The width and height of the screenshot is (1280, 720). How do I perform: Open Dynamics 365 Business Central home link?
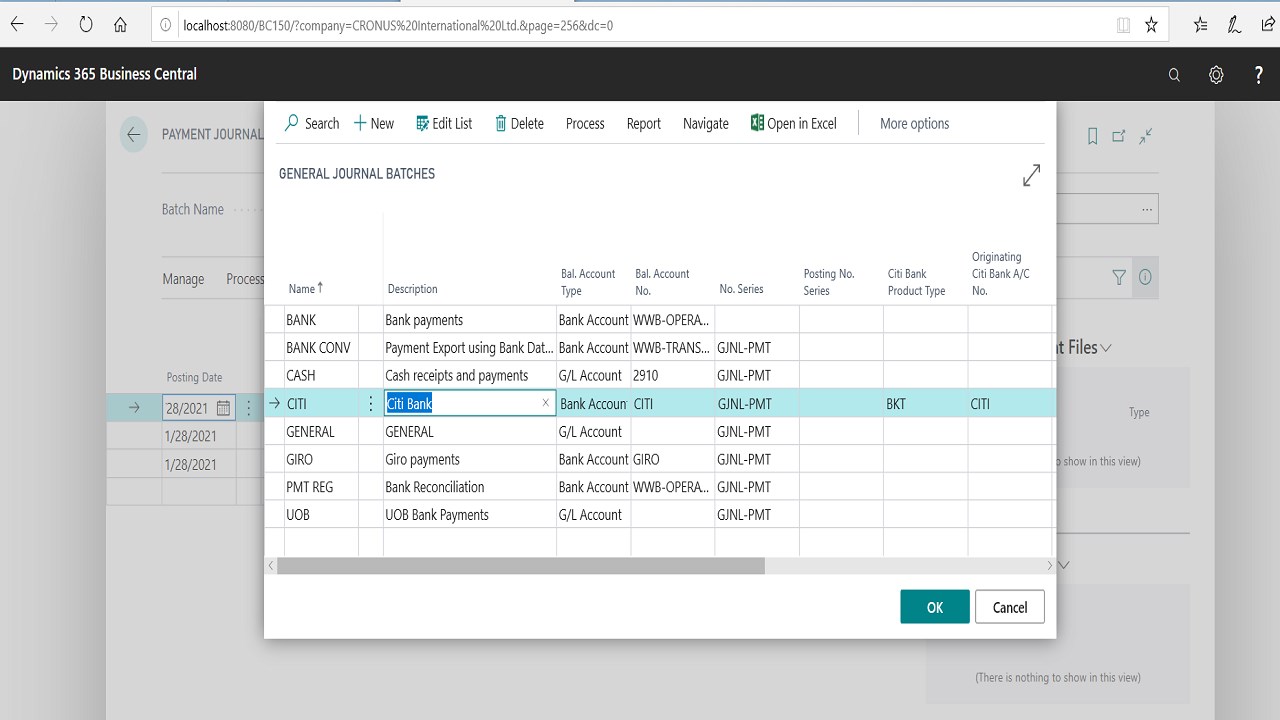tap(105, 74)
